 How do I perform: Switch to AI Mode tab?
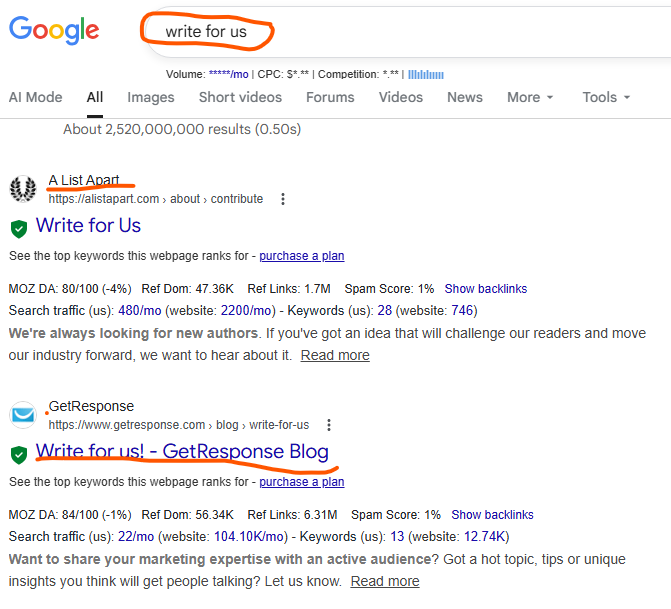click(35, 97)
